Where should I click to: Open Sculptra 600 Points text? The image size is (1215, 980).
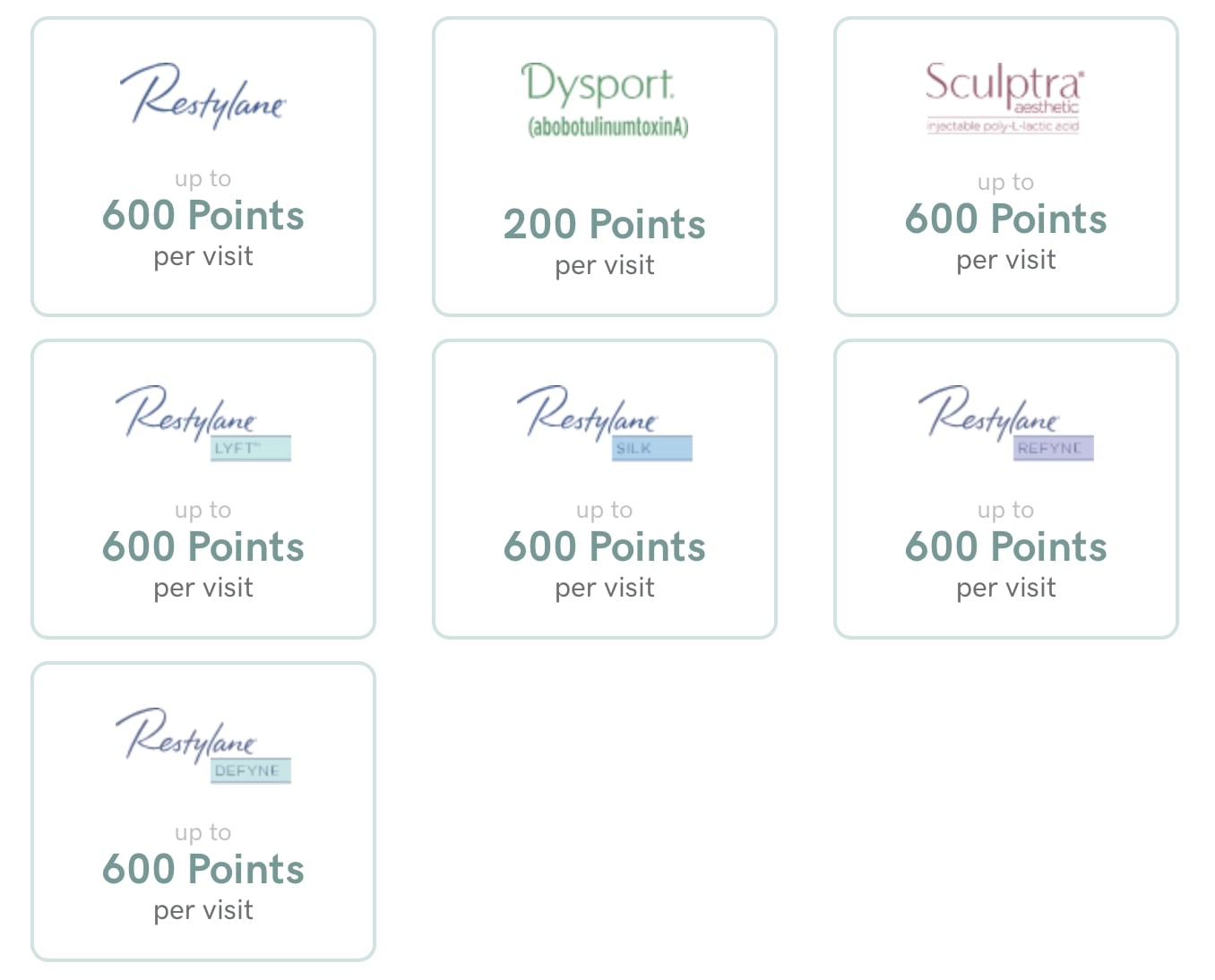pyautogui.click(x=1006, y=219)
